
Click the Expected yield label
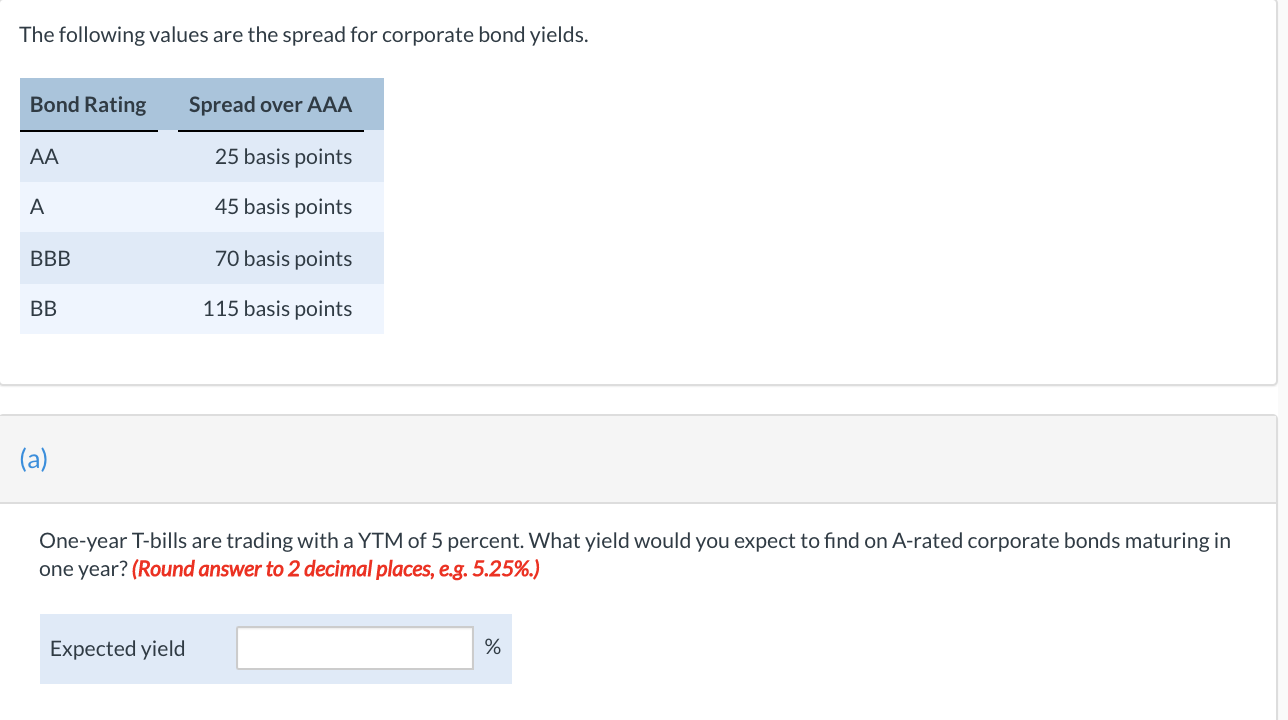pyautogui.click(x=118, y=648)
